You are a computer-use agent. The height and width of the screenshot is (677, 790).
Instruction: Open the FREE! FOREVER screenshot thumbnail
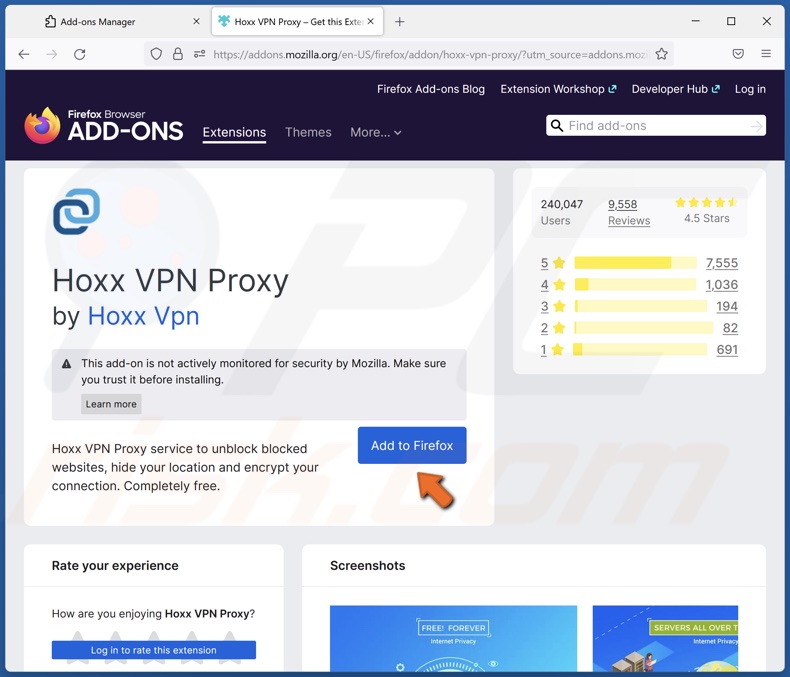(453, 639)
